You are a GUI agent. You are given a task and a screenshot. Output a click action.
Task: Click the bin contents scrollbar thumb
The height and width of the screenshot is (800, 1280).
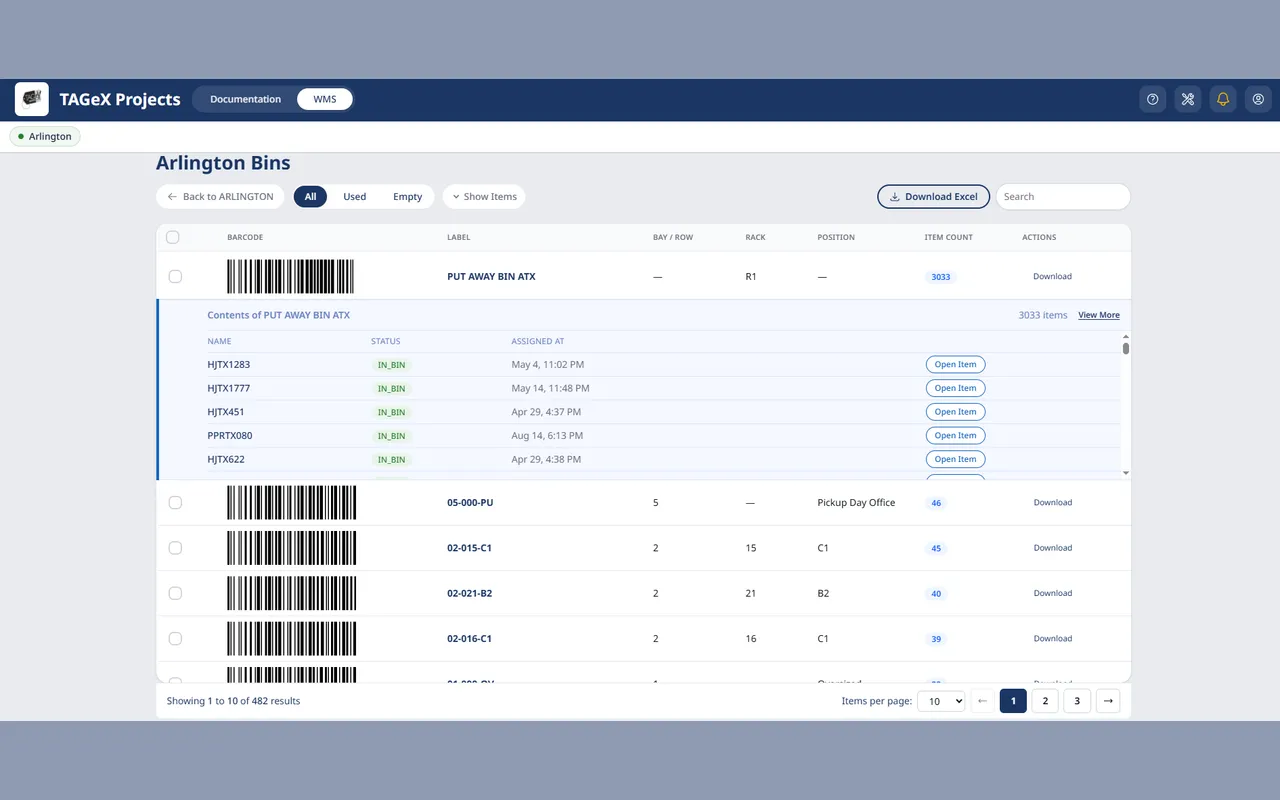point(1126,348)
